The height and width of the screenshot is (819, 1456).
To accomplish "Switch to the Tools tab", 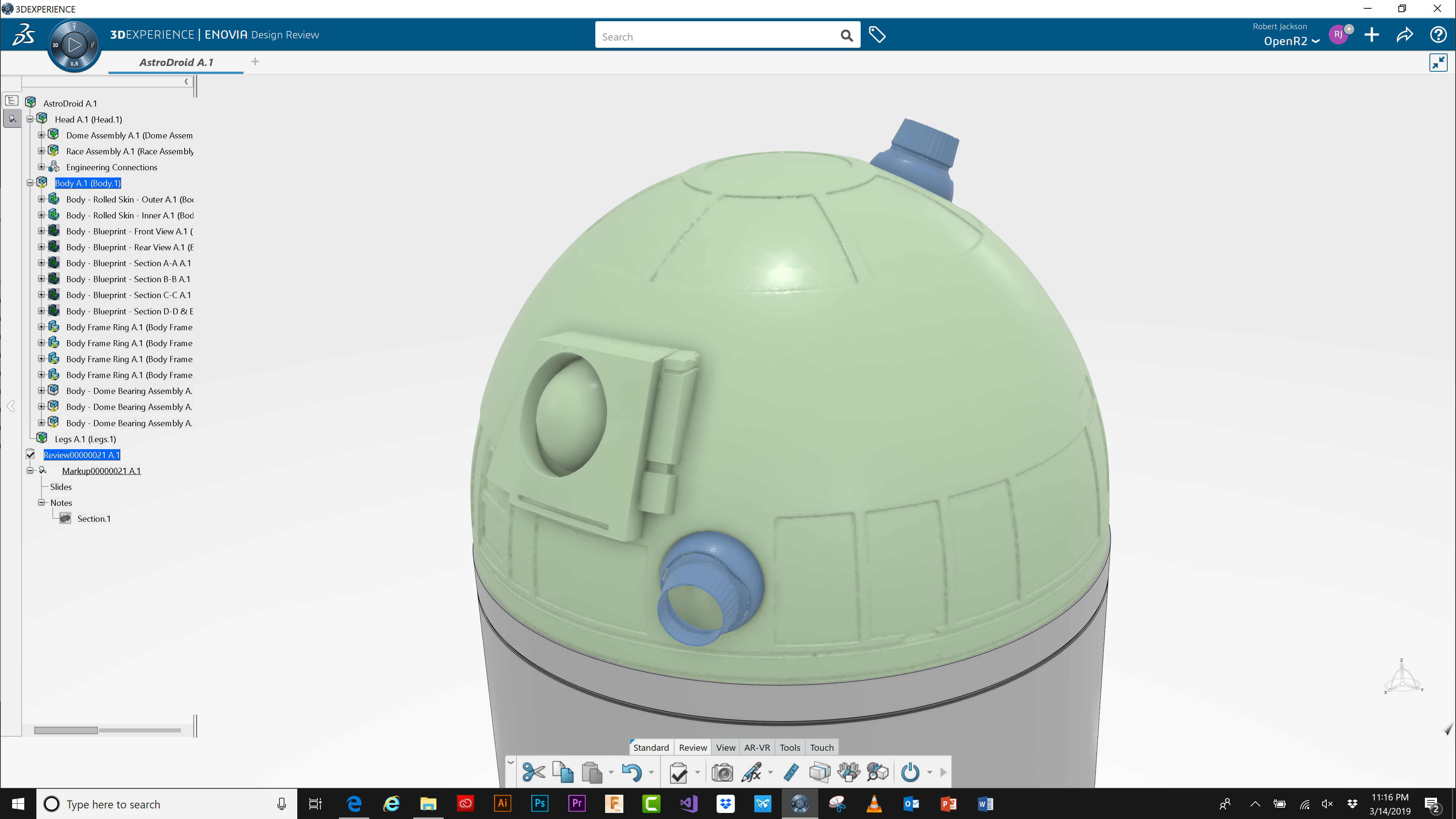I will coord(789,747).
